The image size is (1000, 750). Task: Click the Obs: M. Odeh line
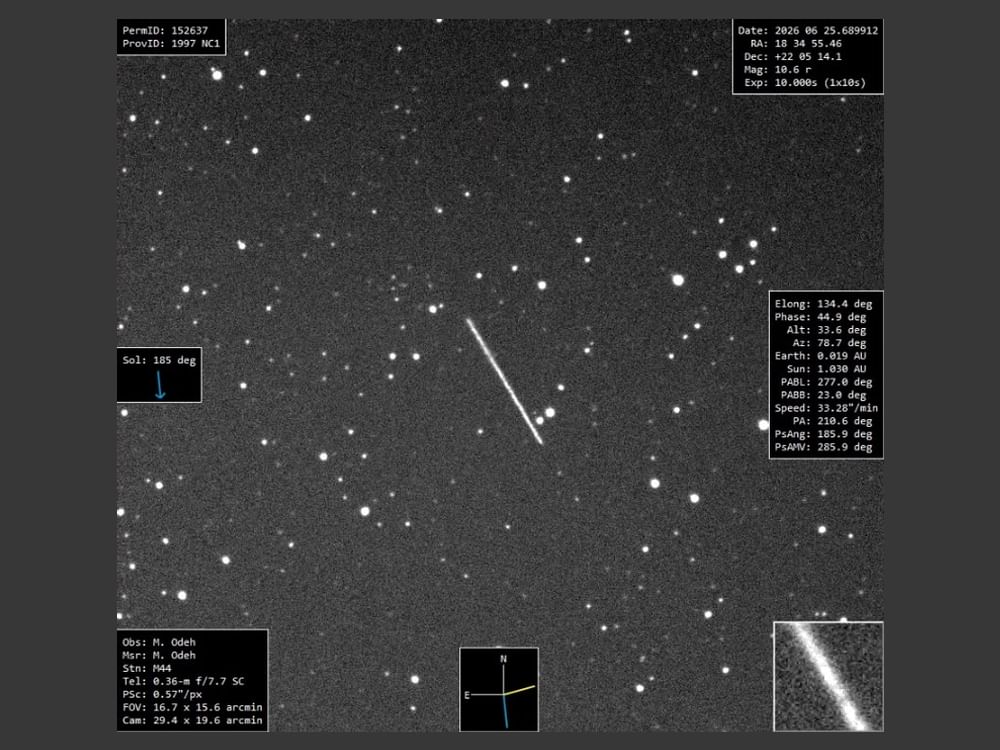click(x=159, y=642)
